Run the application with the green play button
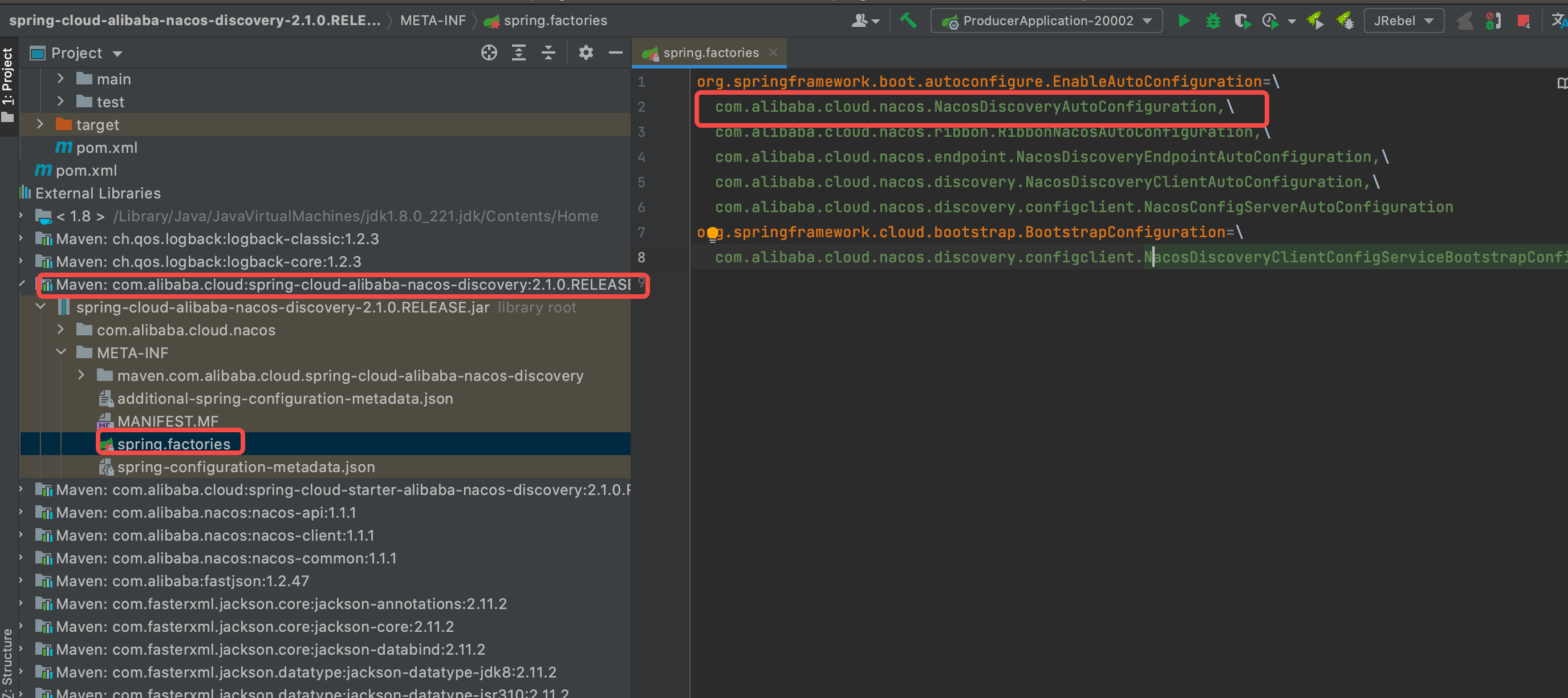This screenshot has width=1568, height=698. coord(1184,21)
